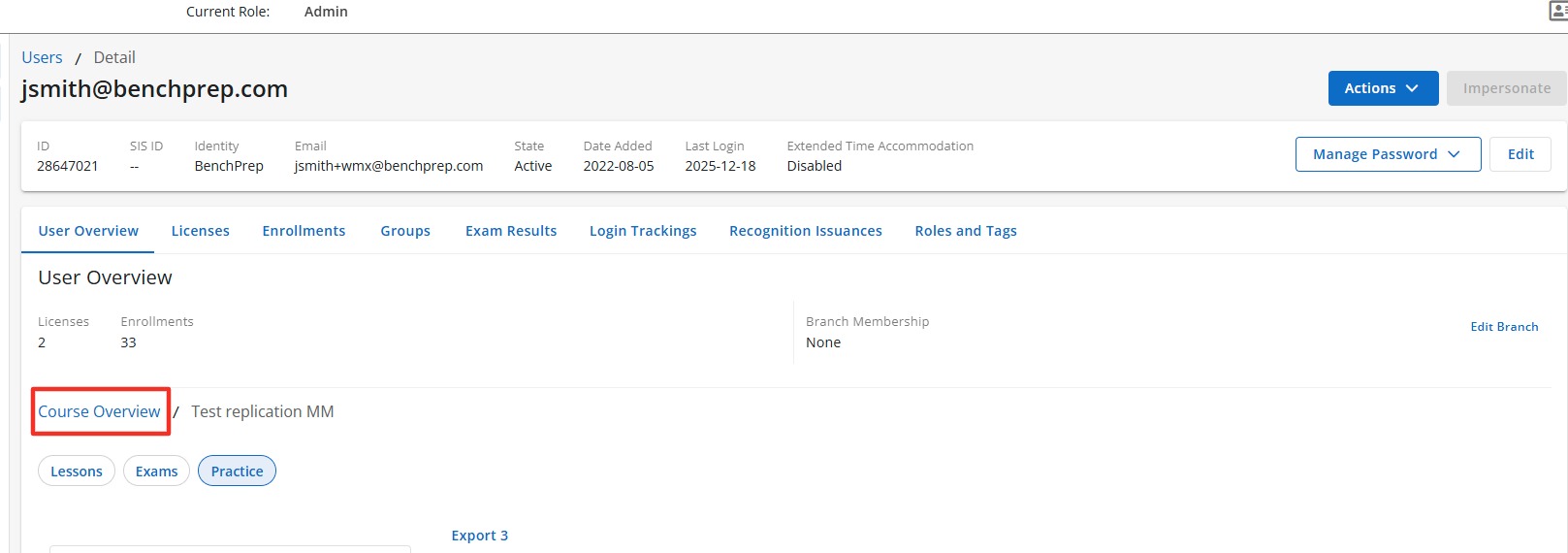Click the Edit Branch link
1568x553 pixels.
click(1504, 327)
